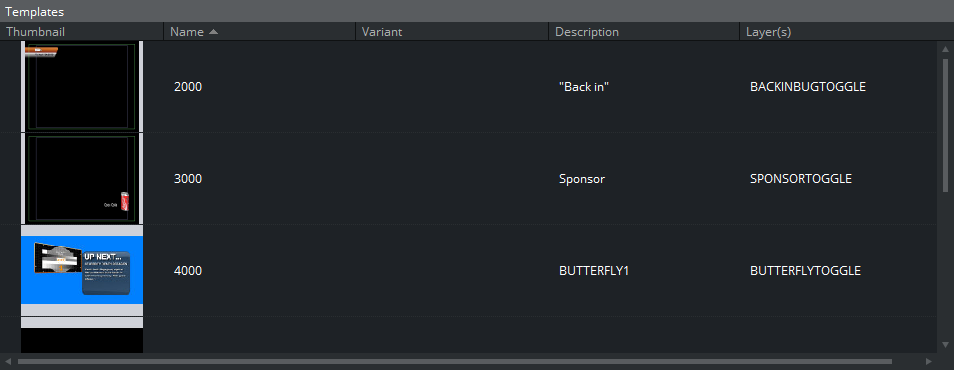Click the Thumbnail column header

tap(82, 32)
